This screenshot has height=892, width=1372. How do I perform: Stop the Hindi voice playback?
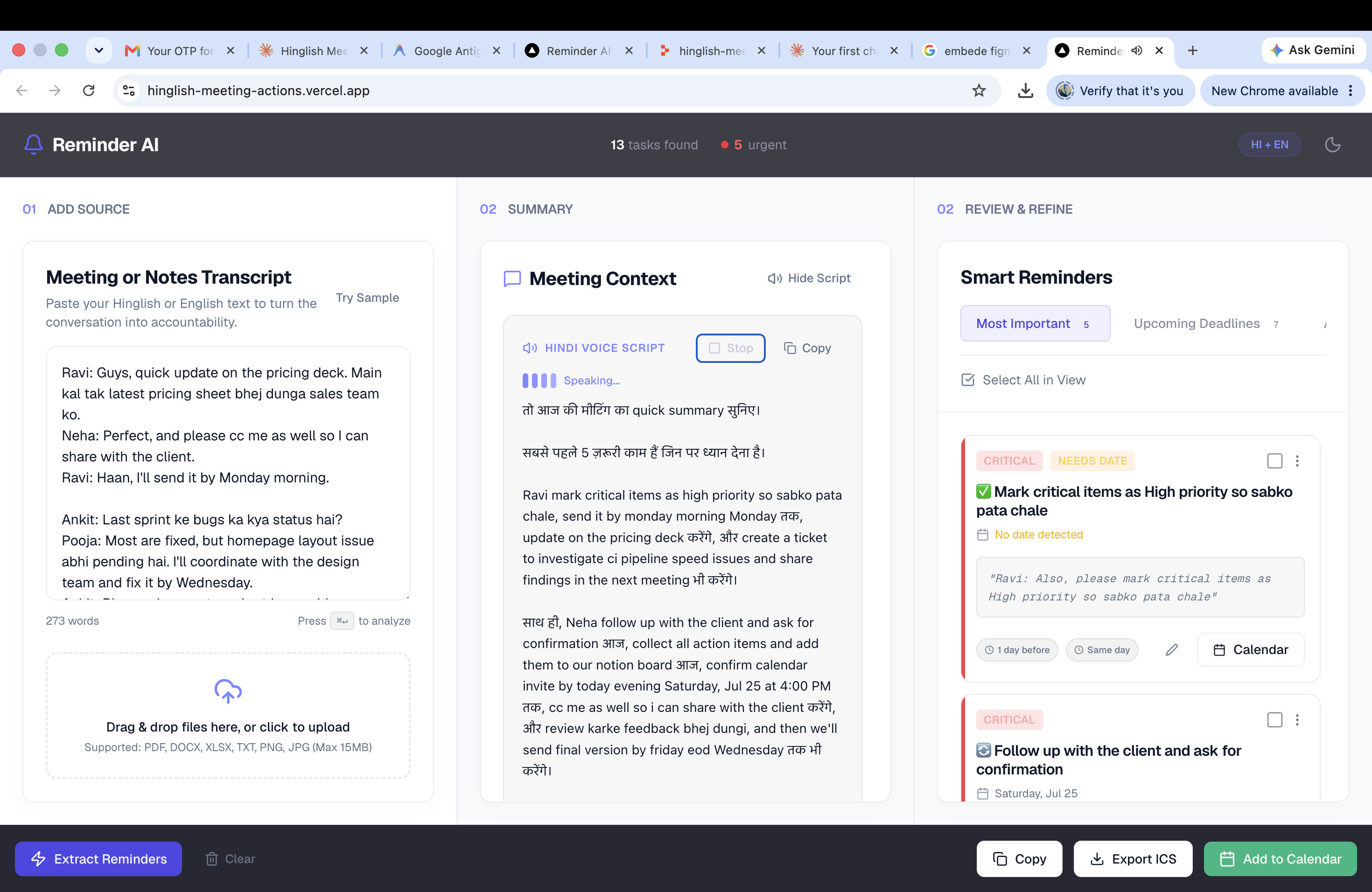[x=730, y=348]
